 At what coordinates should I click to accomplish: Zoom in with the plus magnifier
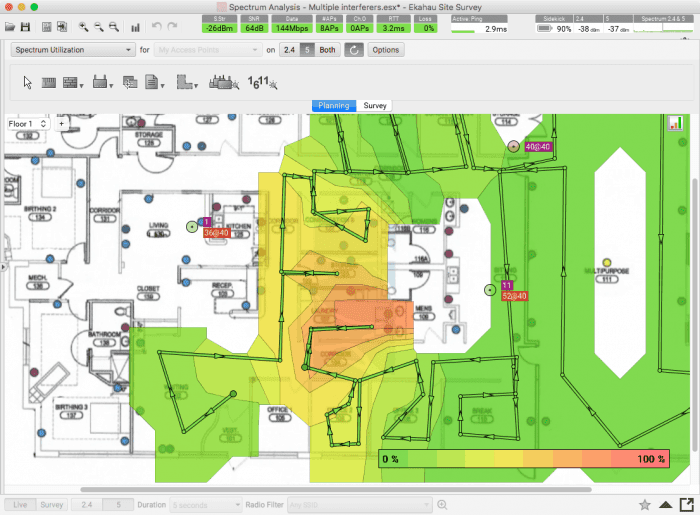click(83, 27)
